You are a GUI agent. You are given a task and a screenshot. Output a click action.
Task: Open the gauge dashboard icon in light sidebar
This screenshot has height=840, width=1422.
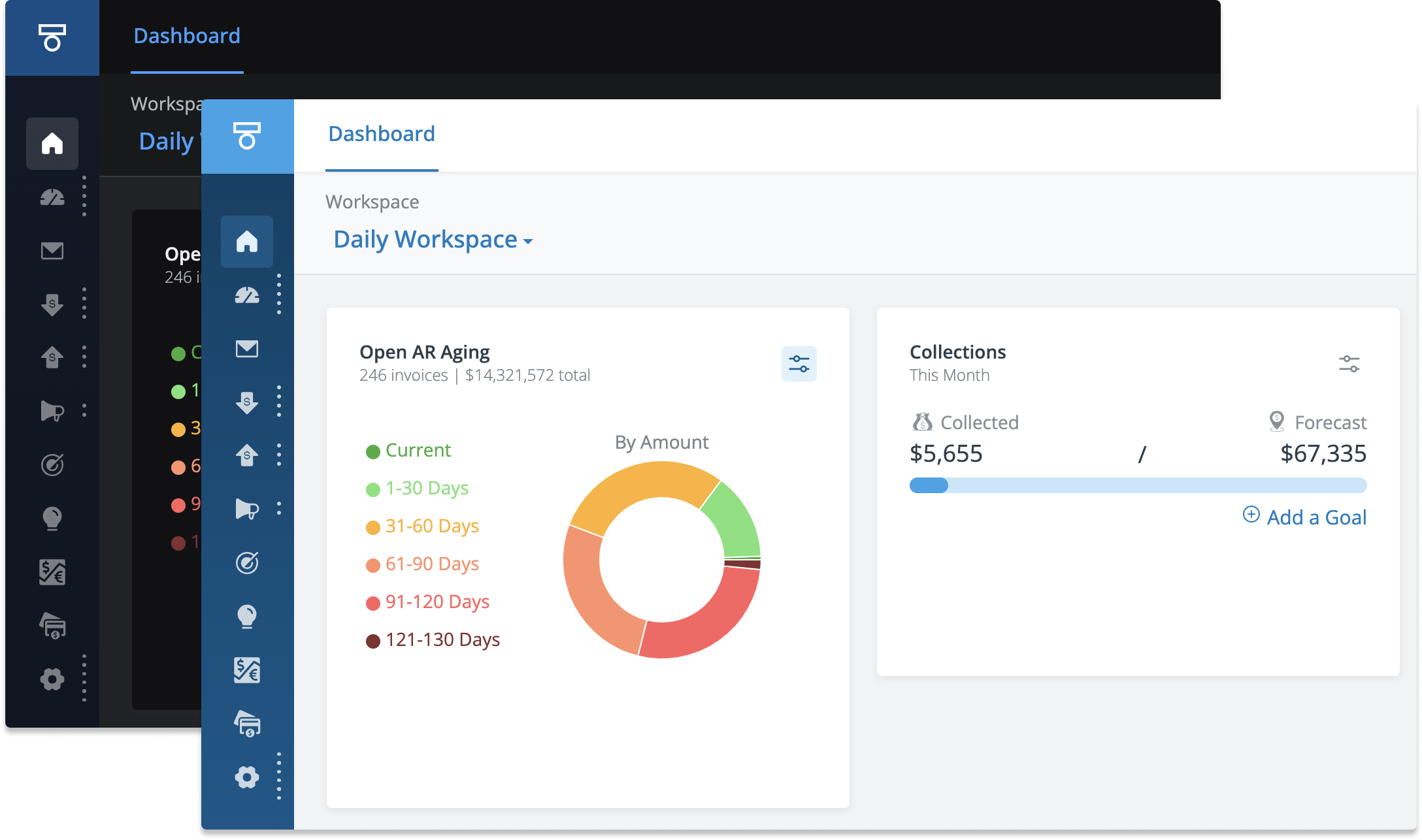point(246,295)
